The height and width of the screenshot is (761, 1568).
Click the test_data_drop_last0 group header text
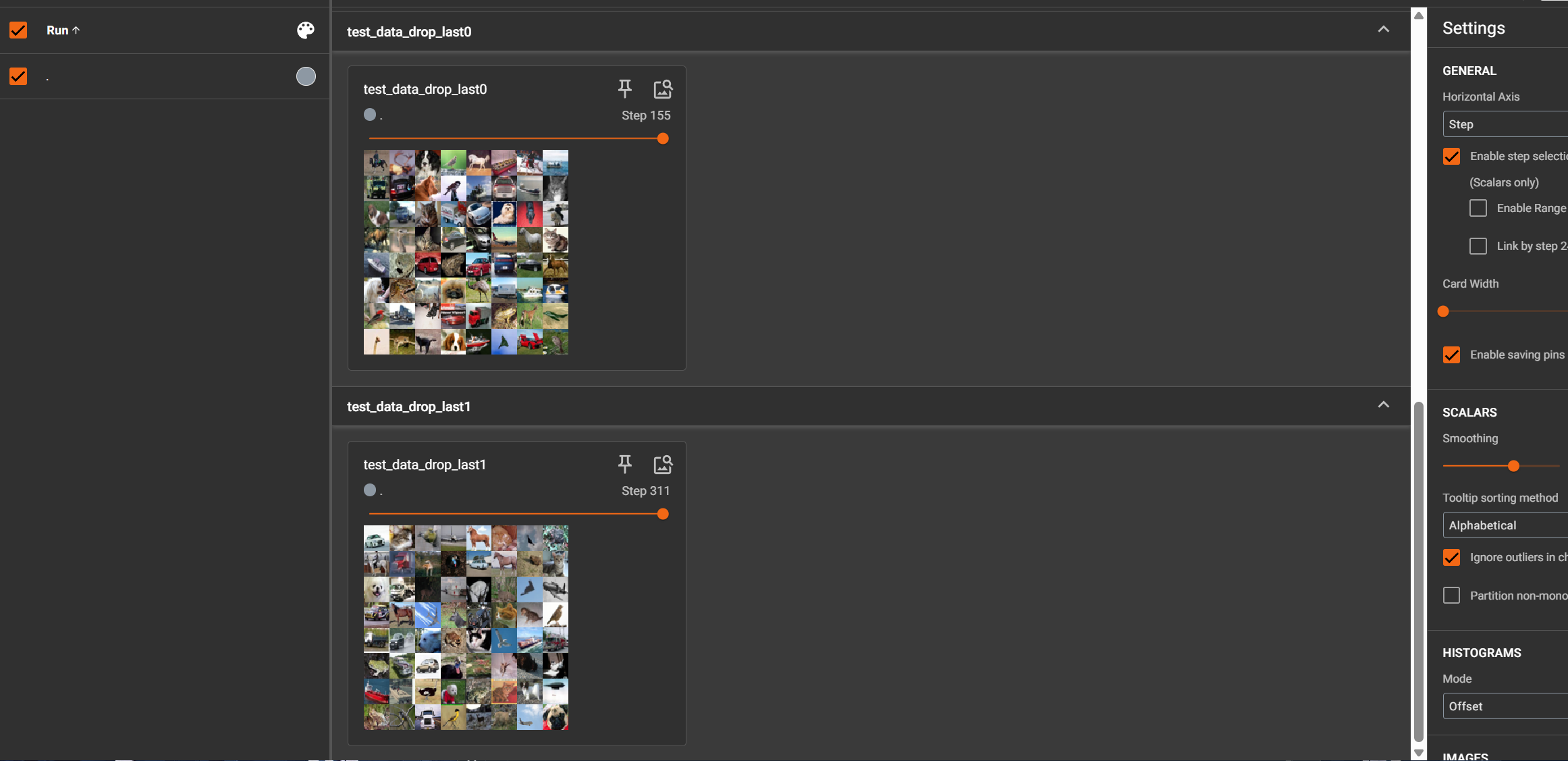pos(409,32)
